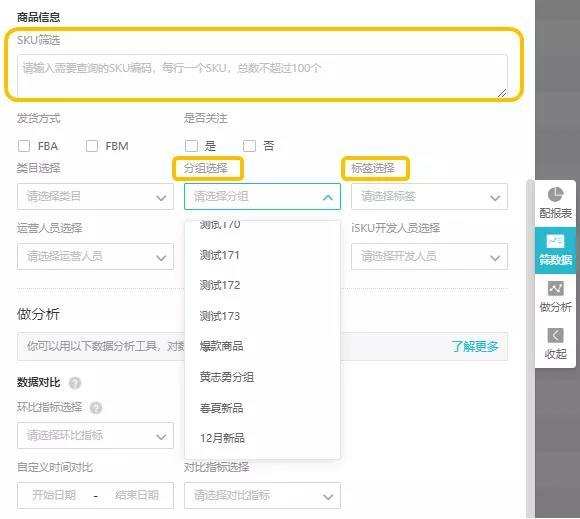Open the 请选择标签 dropdown
The image size is (580, 519).
point(429,196)
